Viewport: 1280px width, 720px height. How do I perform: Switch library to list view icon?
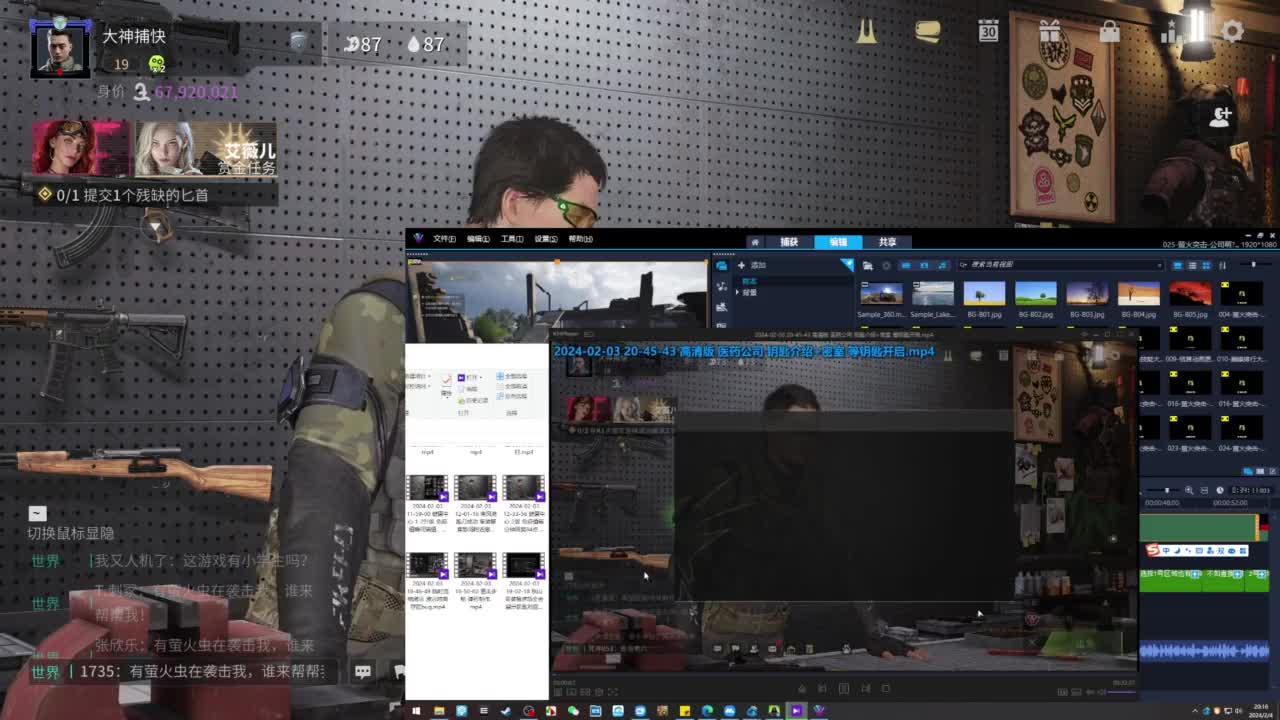[x=1192, y=265]
